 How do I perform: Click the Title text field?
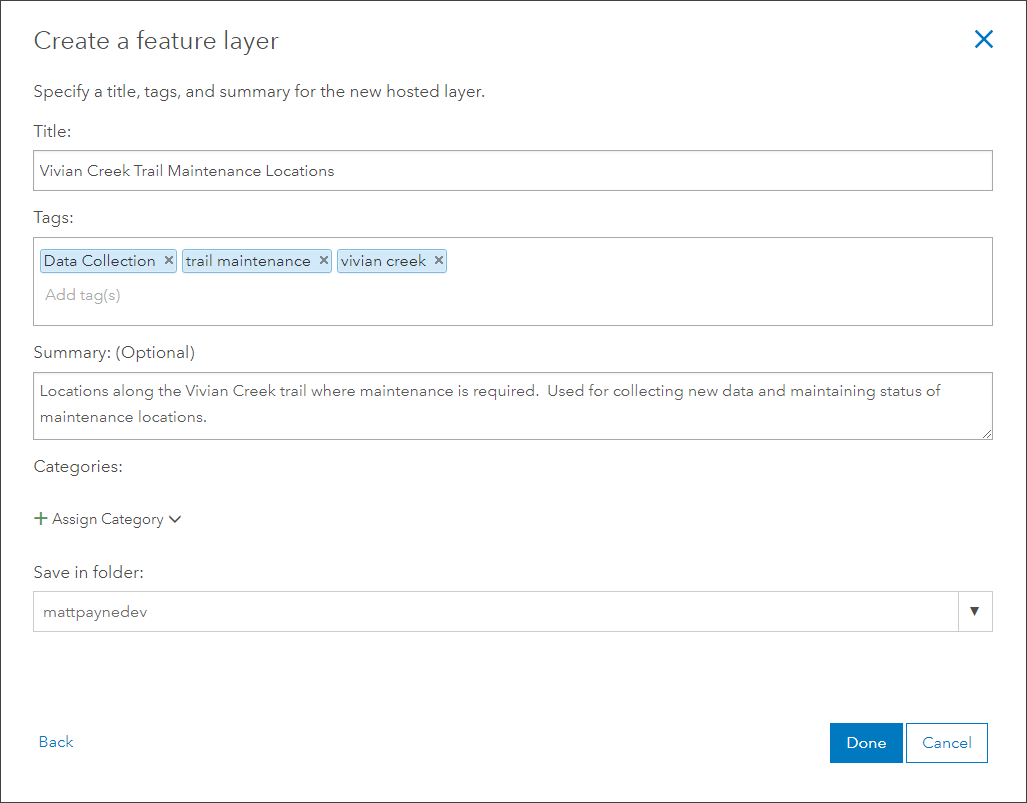[x=512, y=171]
